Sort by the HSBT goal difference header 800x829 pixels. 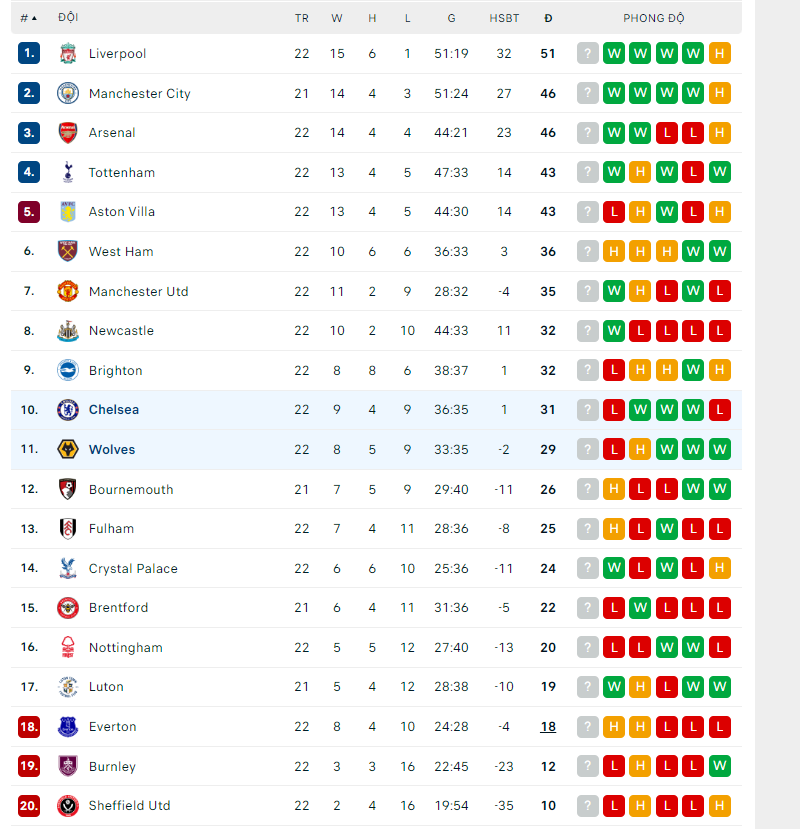[x=504, y=19]
